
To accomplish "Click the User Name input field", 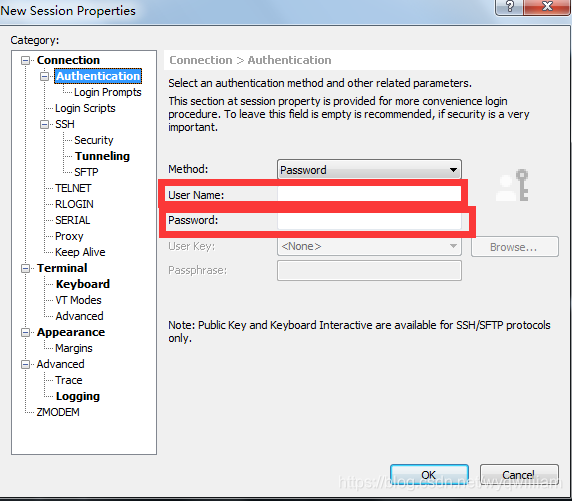I will pyautogui.click(x=369, y=194).
